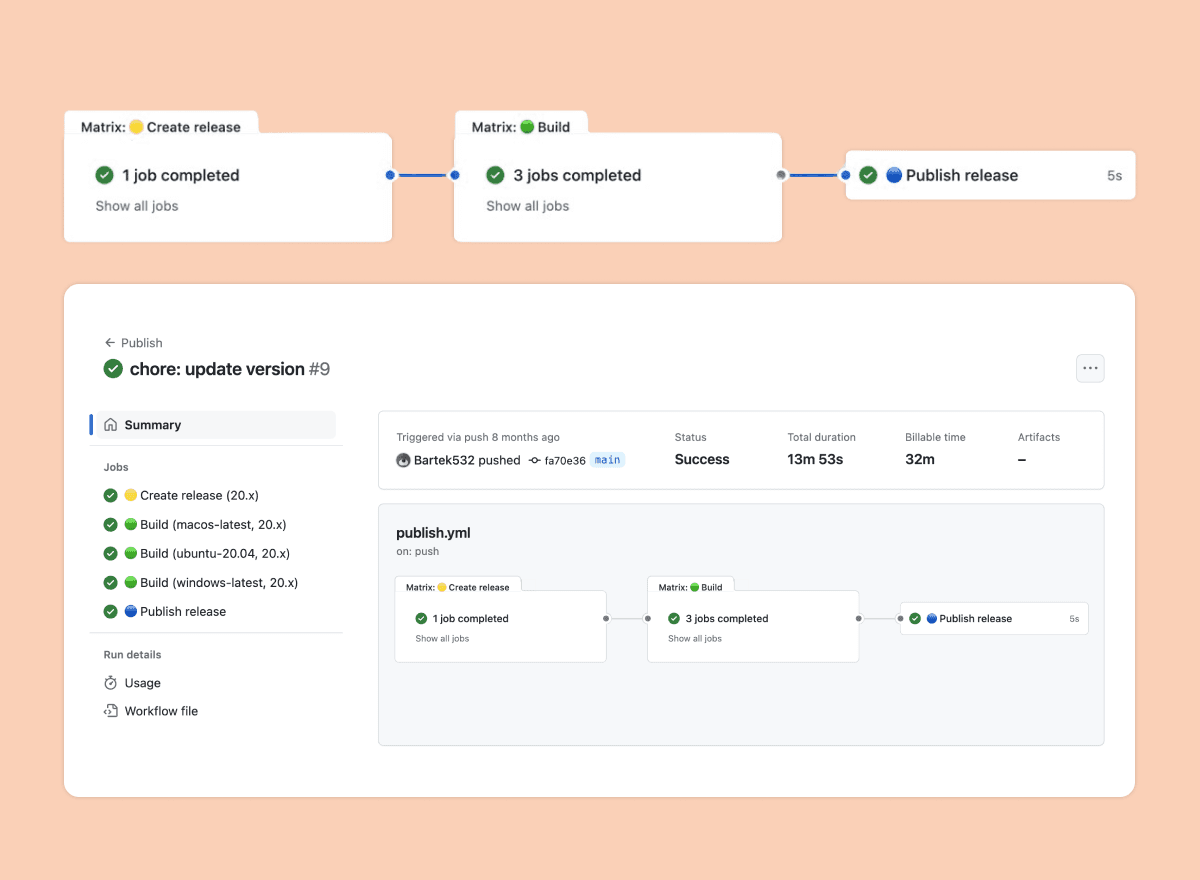Click green check inside the Publish release node

point(869,175)
